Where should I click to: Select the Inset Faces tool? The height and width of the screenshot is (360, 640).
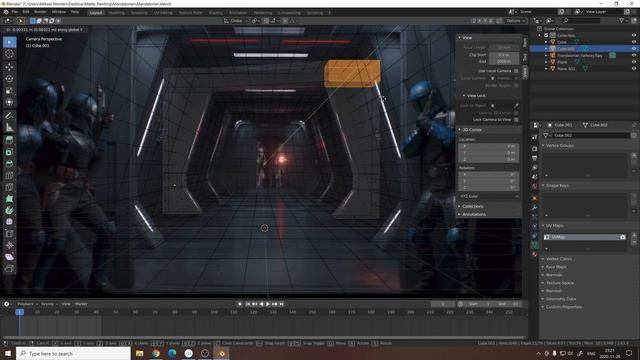[9, 152]
